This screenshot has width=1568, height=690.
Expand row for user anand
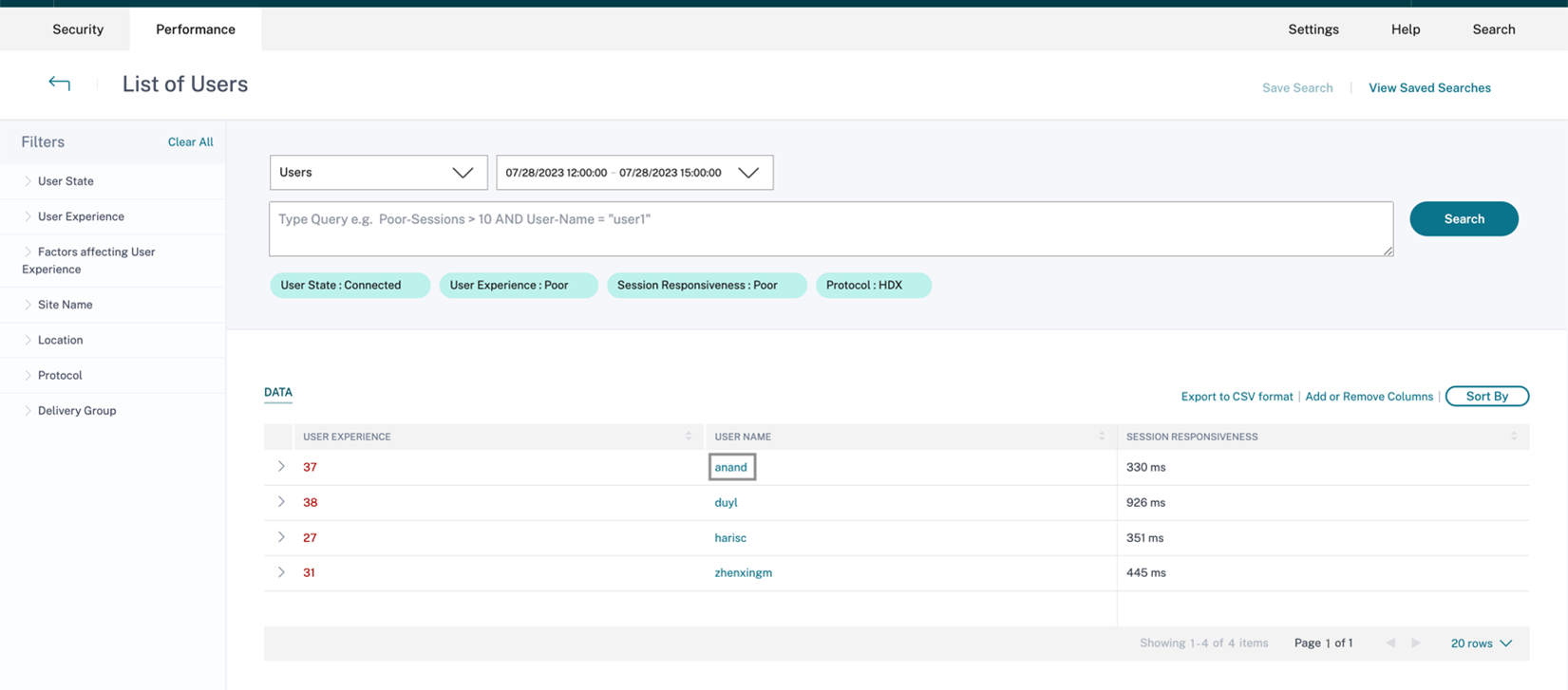[x=281, y=467]
